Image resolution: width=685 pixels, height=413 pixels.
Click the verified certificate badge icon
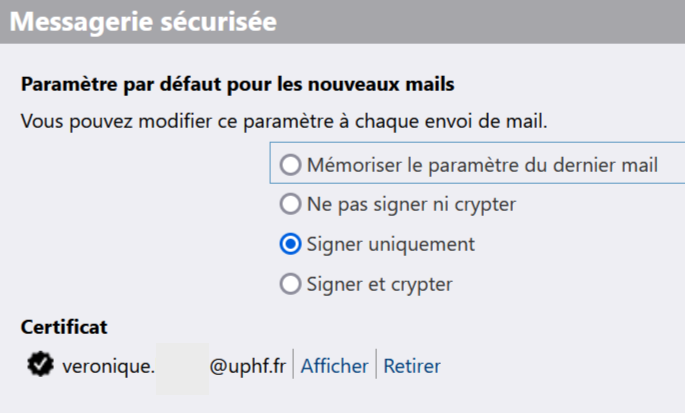coord(39,366)
